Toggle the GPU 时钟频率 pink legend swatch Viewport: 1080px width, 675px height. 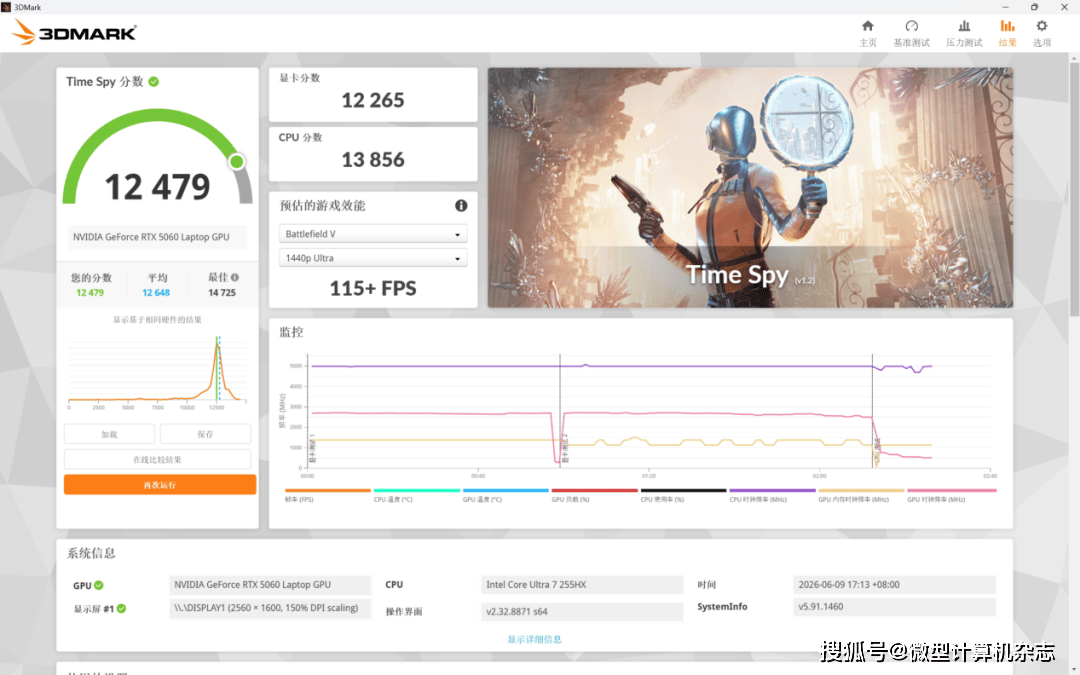[951, 490]
